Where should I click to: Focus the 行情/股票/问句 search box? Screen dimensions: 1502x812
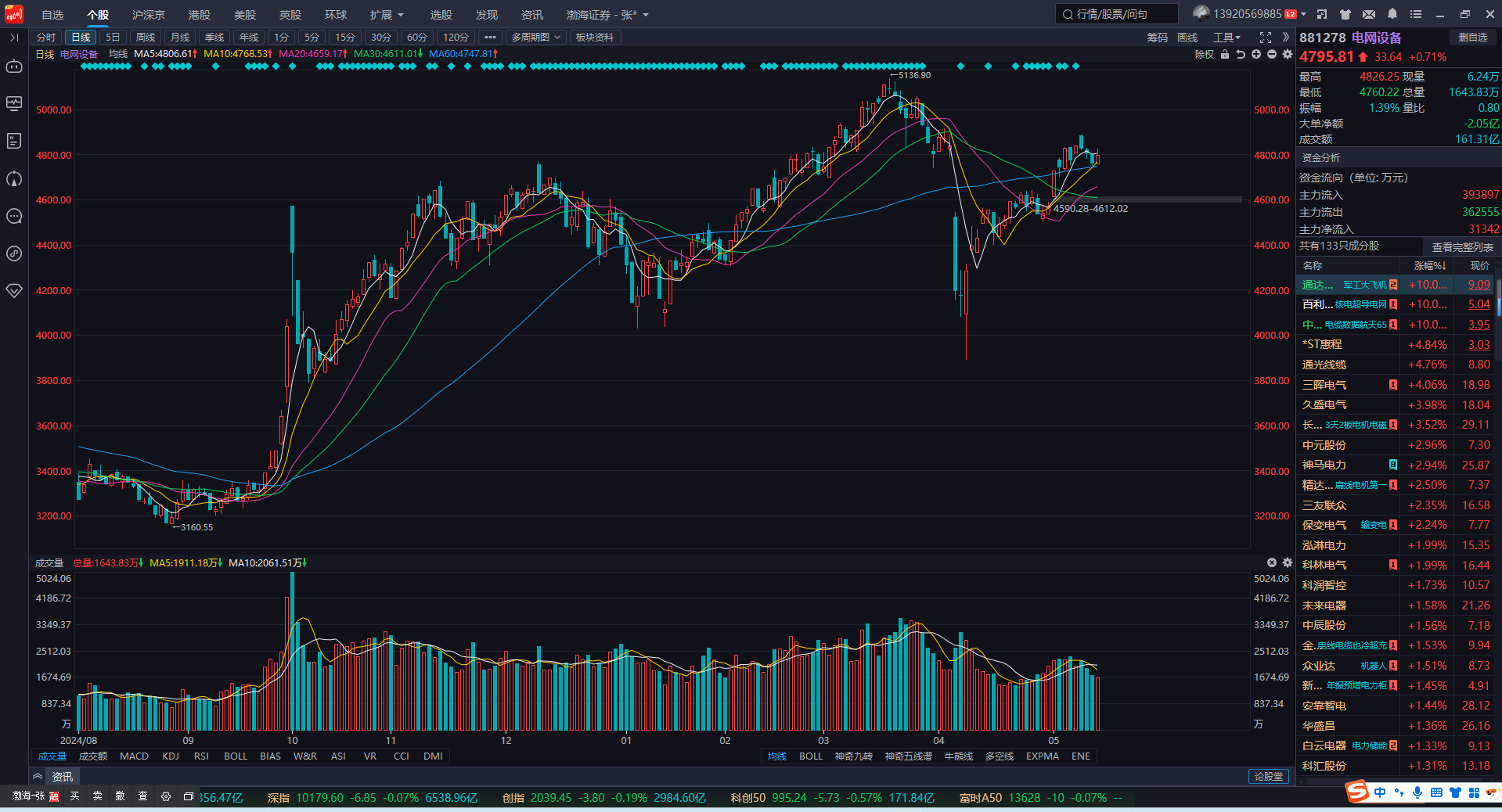click(1117, 14)
